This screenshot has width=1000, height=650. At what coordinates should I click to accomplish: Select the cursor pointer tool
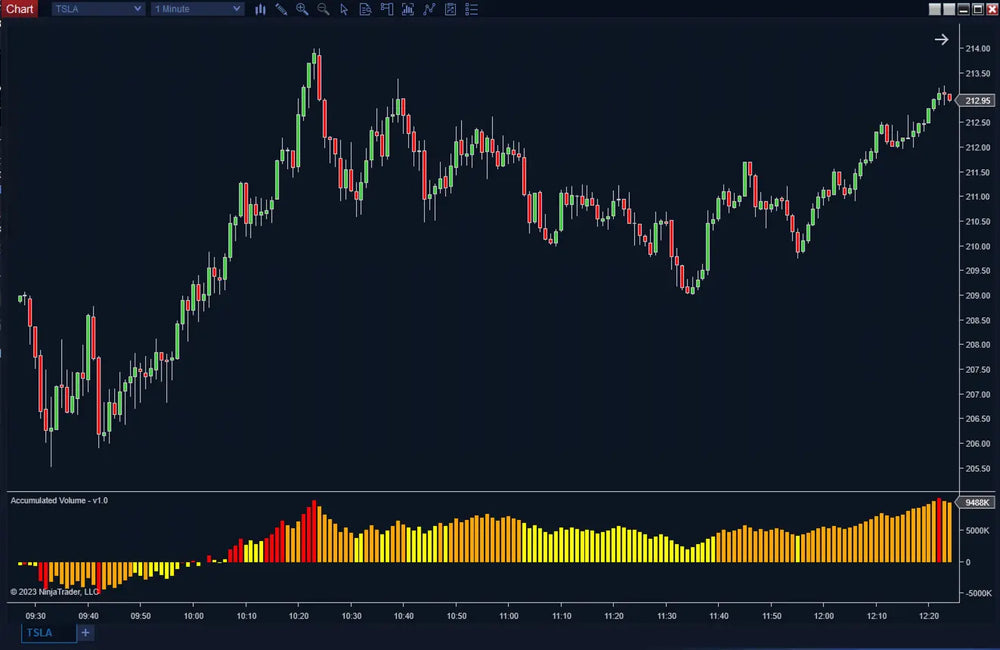[344, 9]
